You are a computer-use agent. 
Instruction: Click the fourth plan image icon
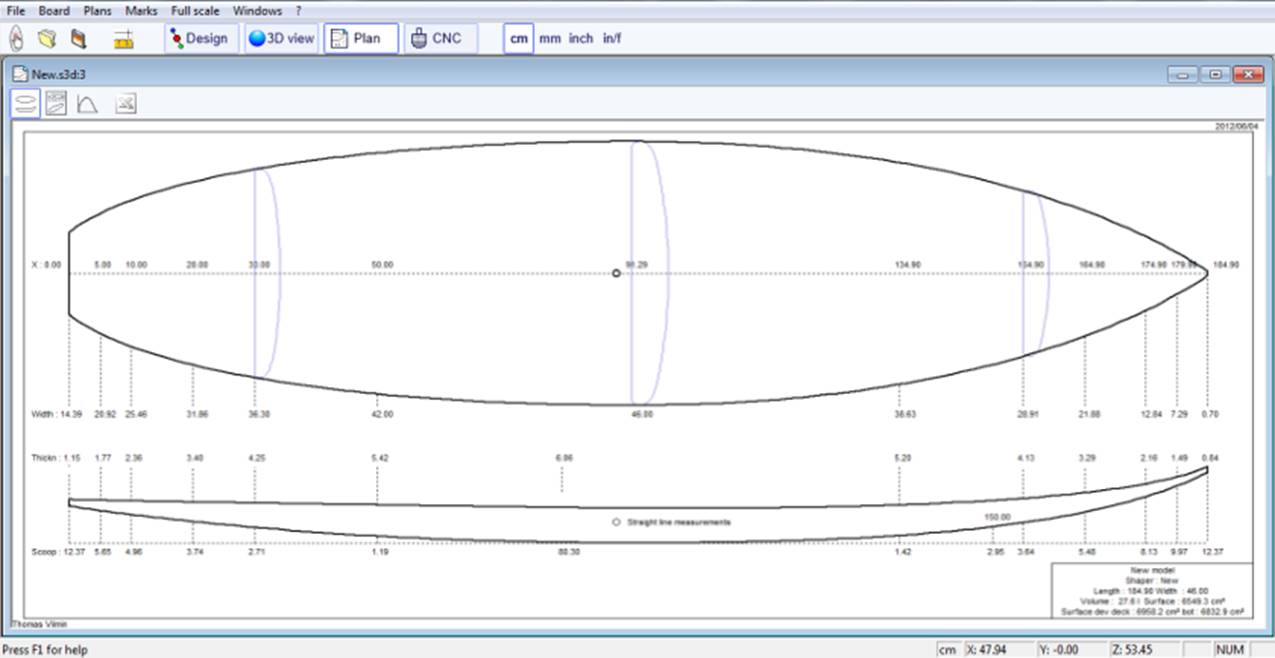pos(125,103)
